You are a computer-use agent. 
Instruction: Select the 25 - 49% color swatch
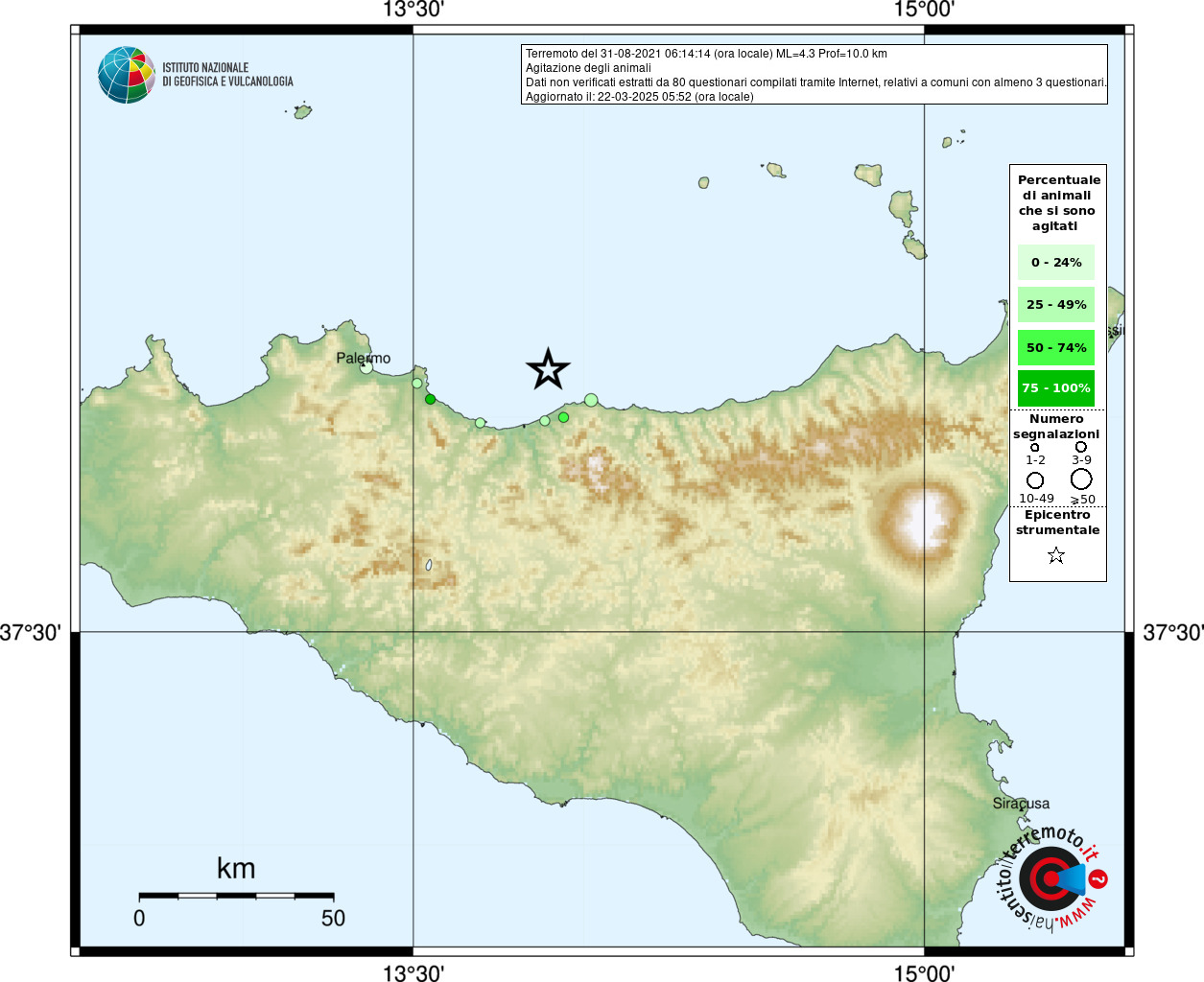[1056, 305]
